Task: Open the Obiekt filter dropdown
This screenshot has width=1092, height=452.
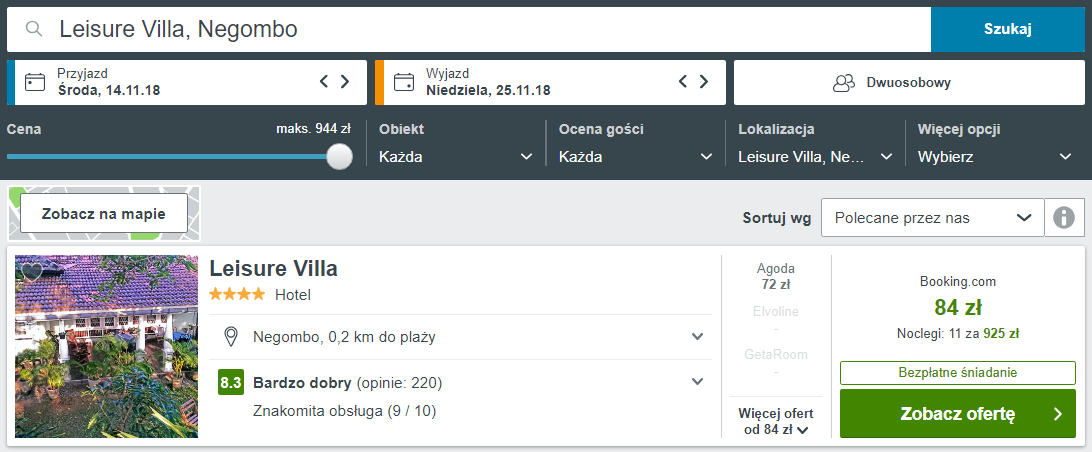Action: pyautogui.click(x=455, y=157)
